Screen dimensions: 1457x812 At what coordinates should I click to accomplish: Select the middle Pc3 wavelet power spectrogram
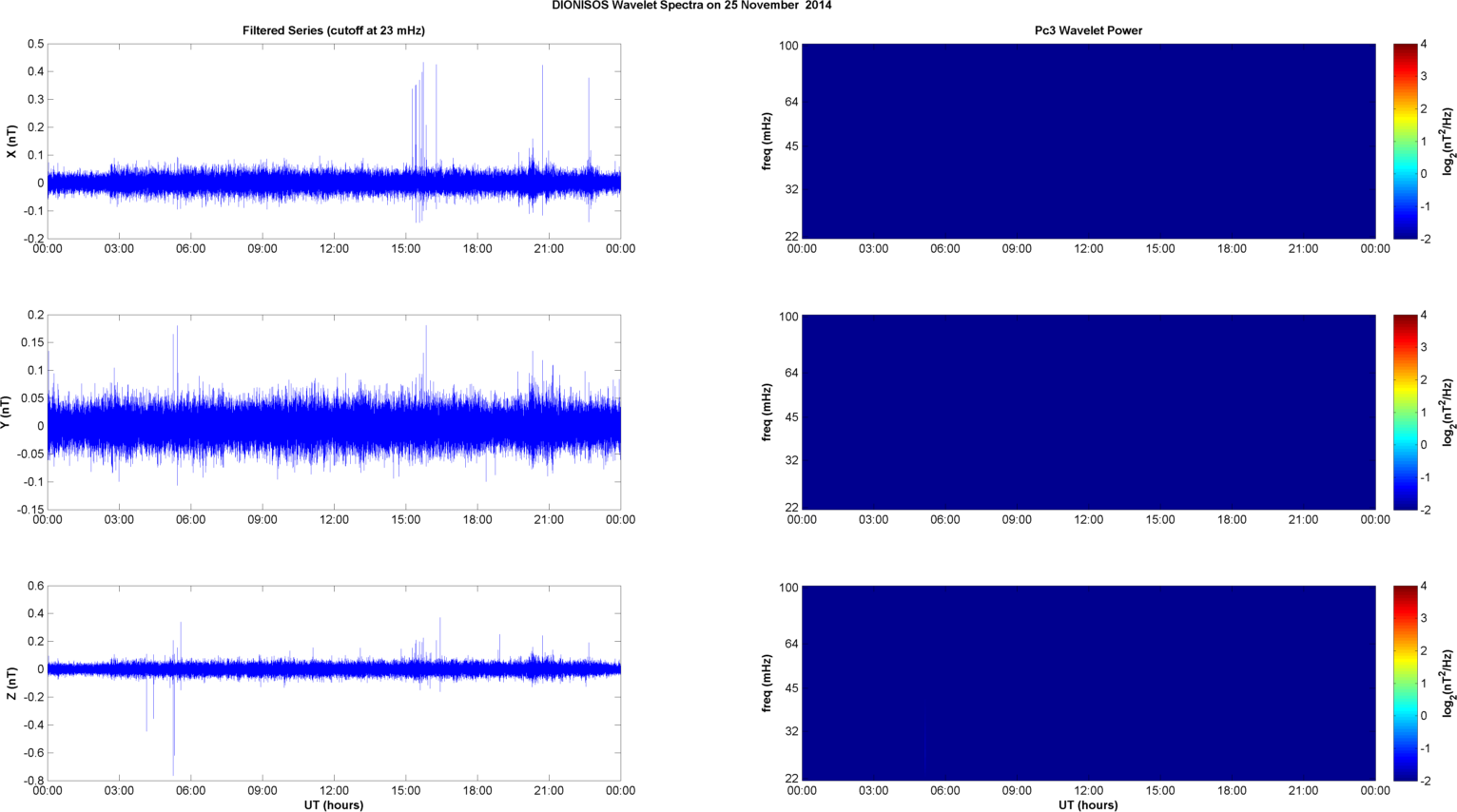(1088, 412)
